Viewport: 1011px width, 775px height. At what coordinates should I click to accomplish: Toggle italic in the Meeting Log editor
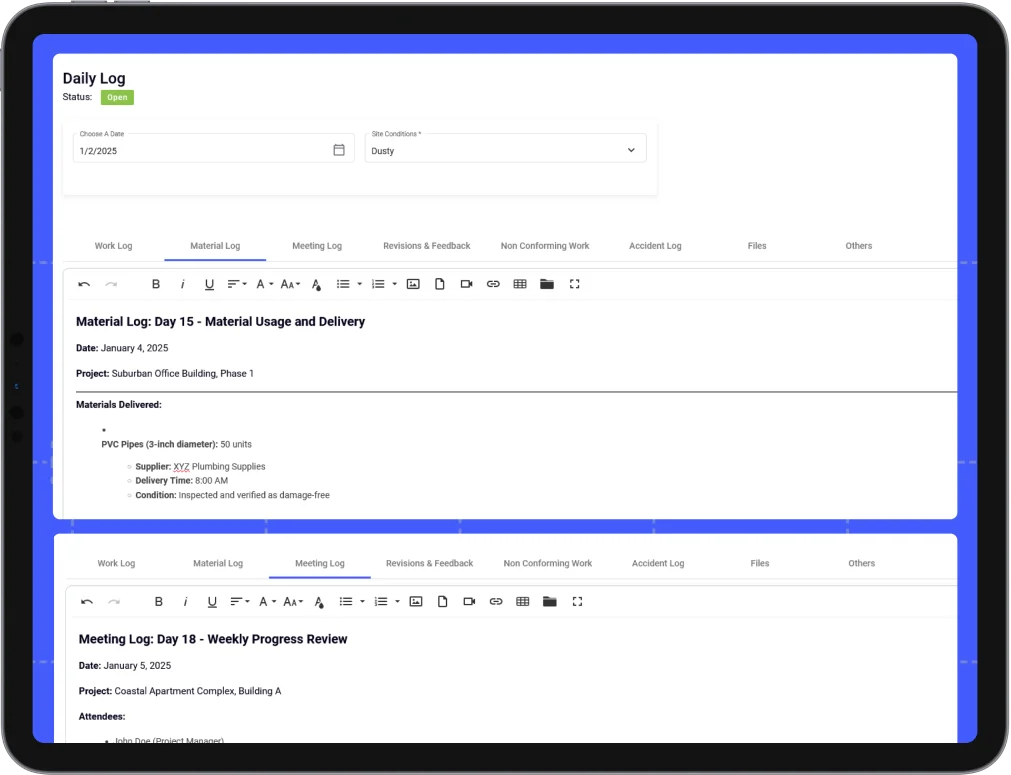186,602
